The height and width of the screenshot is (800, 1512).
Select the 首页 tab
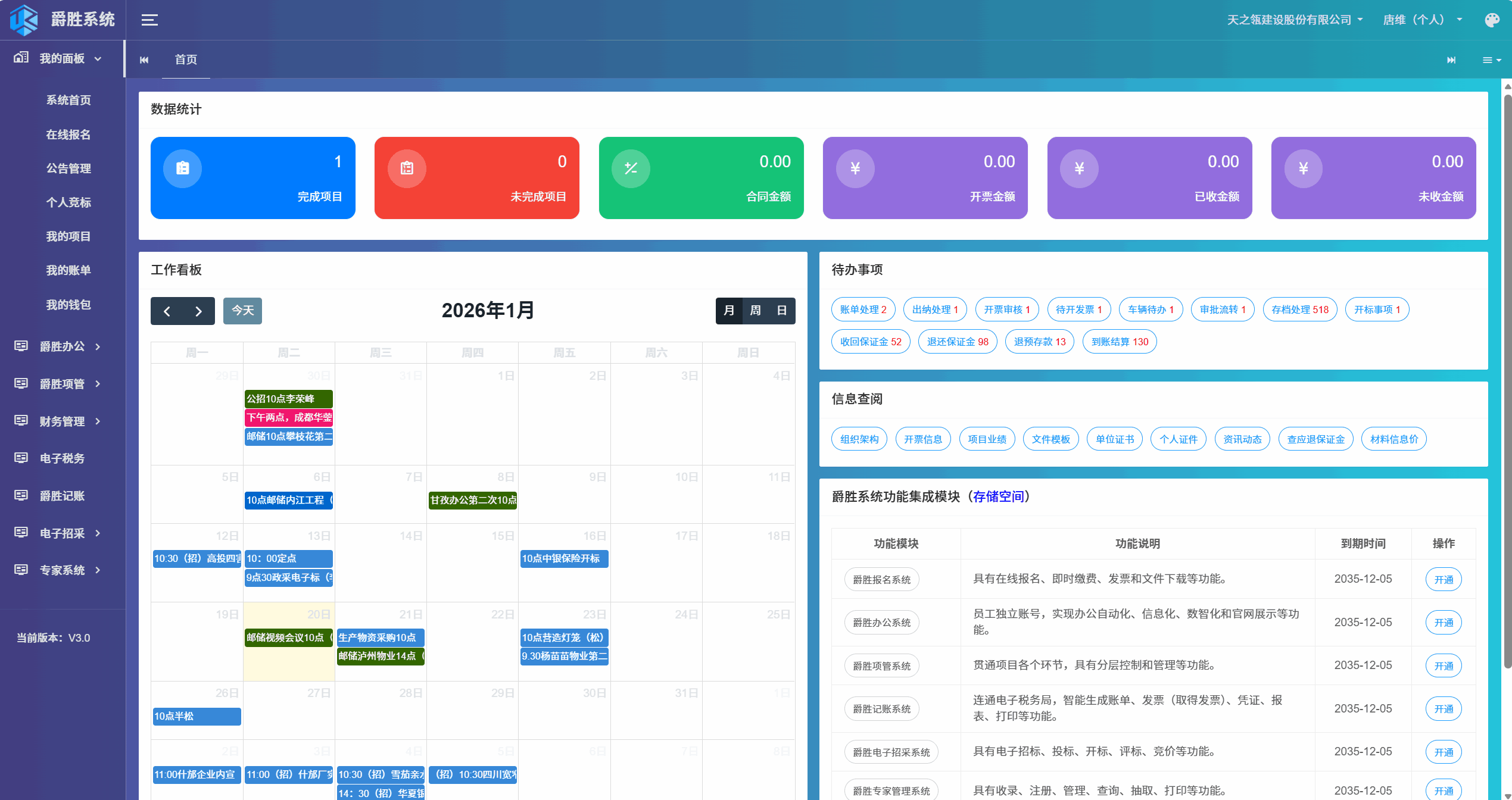coord(186,60)
